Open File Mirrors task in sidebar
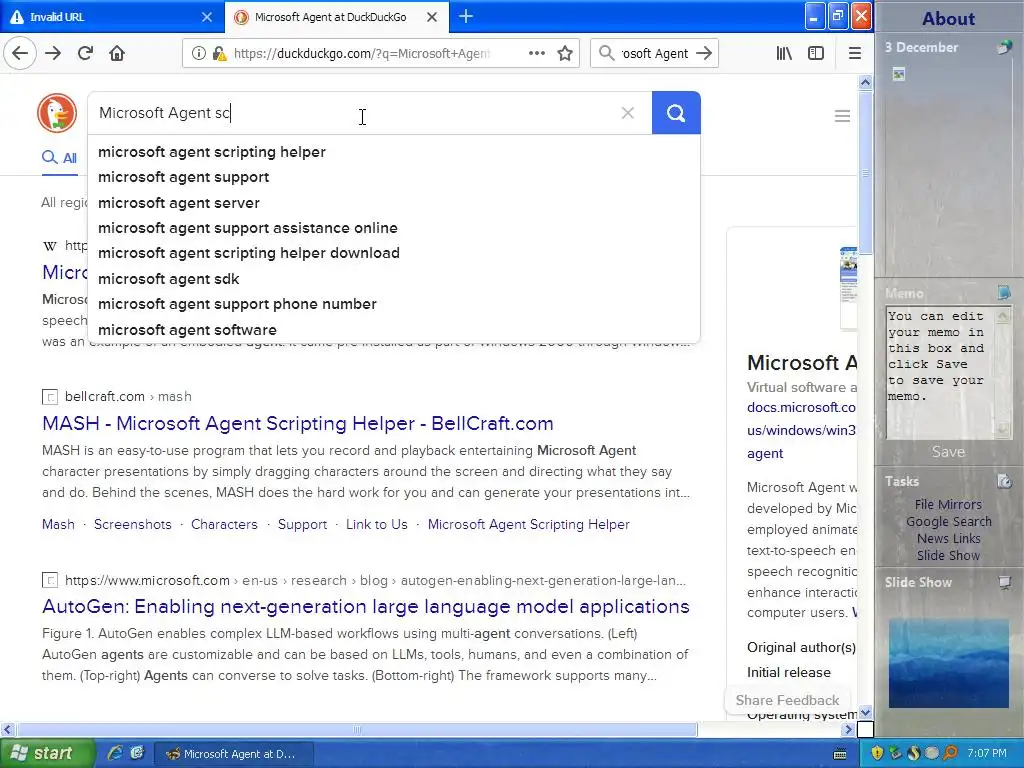 tap(948, 504)
